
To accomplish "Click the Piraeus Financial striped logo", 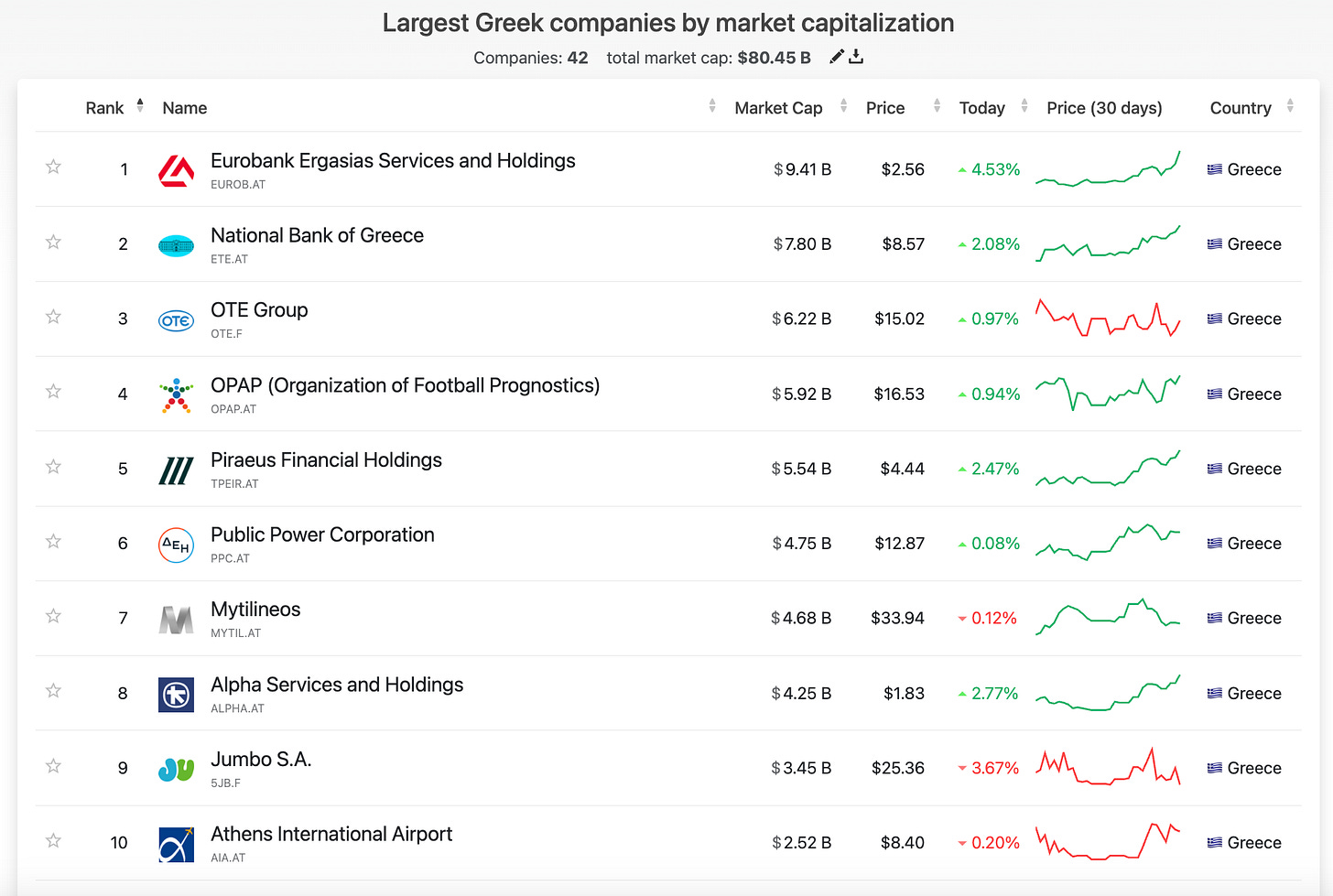I will click(x=176, y=470).
